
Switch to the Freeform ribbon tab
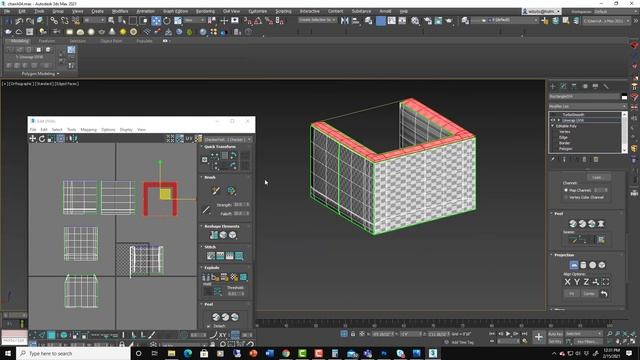(x=47, y=41)
